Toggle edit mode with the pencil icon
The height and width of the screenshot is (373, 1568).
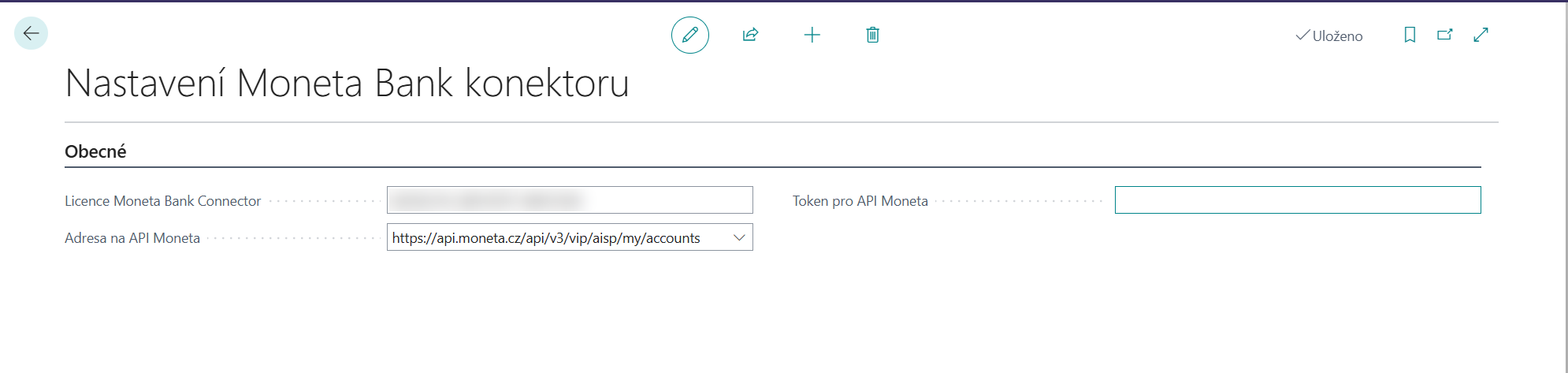(x=690, y=35)
